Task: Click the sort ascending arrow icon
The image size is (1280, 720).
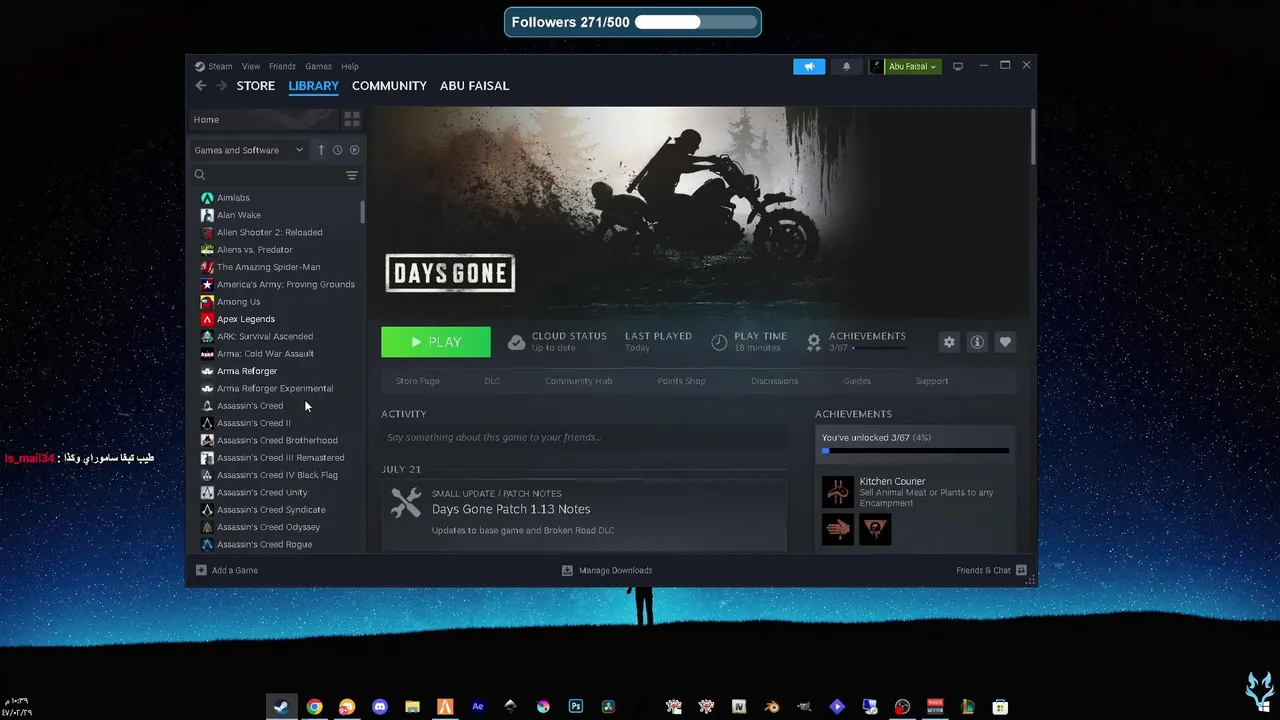Action: coord(321,150)
